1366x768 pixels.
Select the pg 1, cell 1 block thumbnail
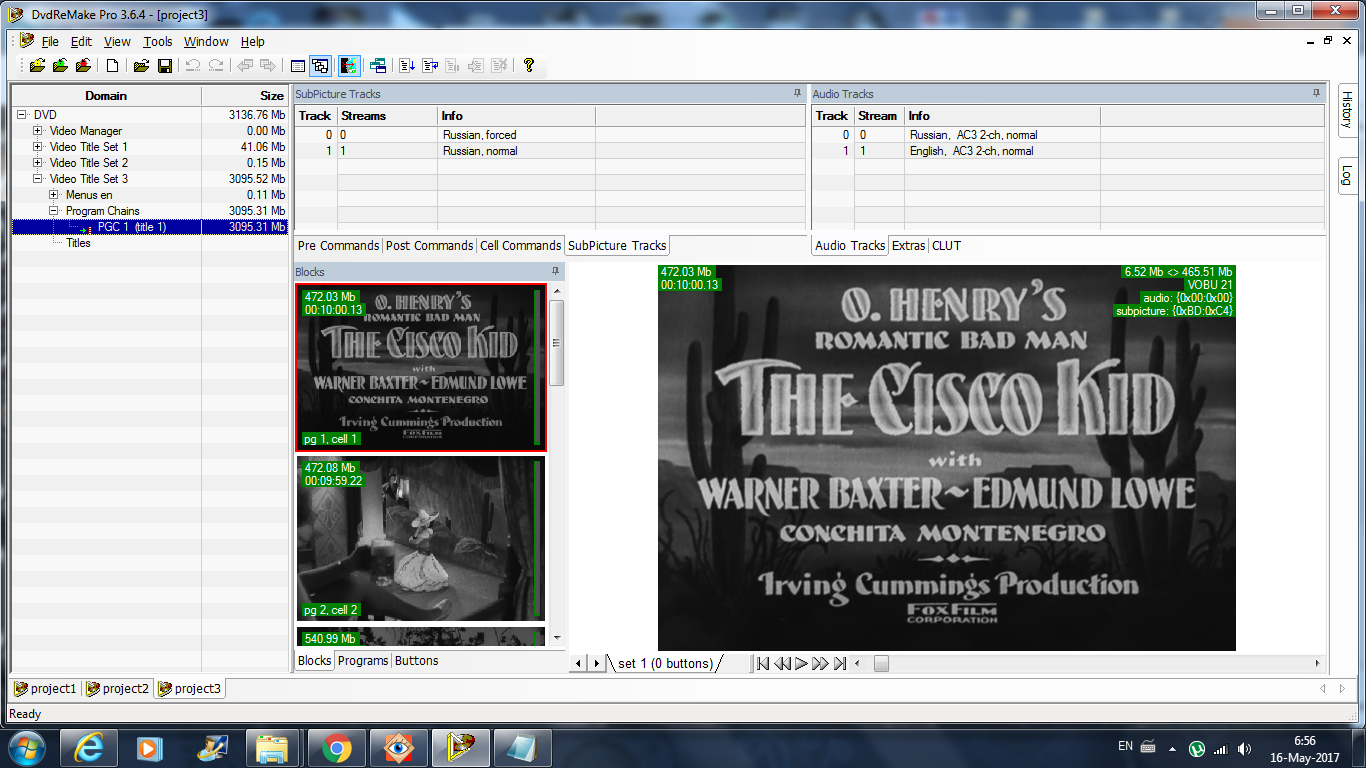coord(421,367)
